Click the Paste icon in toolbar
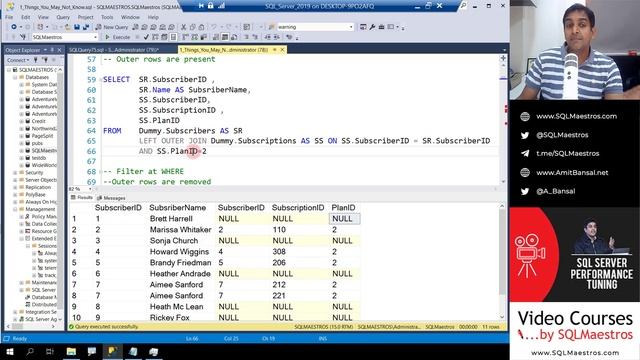 pyautogui.click(x=201, y=27)
